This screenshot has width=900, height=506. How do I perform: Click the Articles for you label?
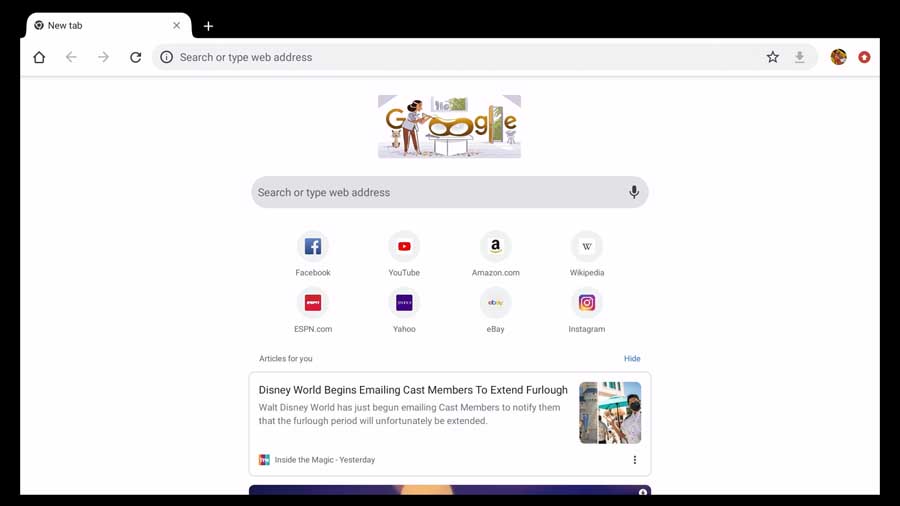click(x=285, y=359)
